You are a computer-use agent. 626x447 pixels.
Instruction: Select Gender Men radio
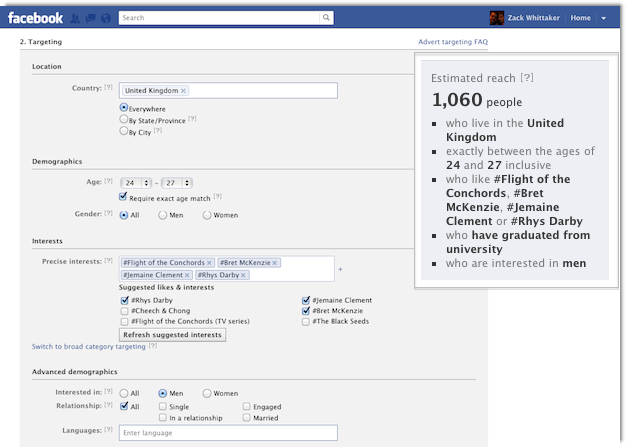tap(162, 215)
